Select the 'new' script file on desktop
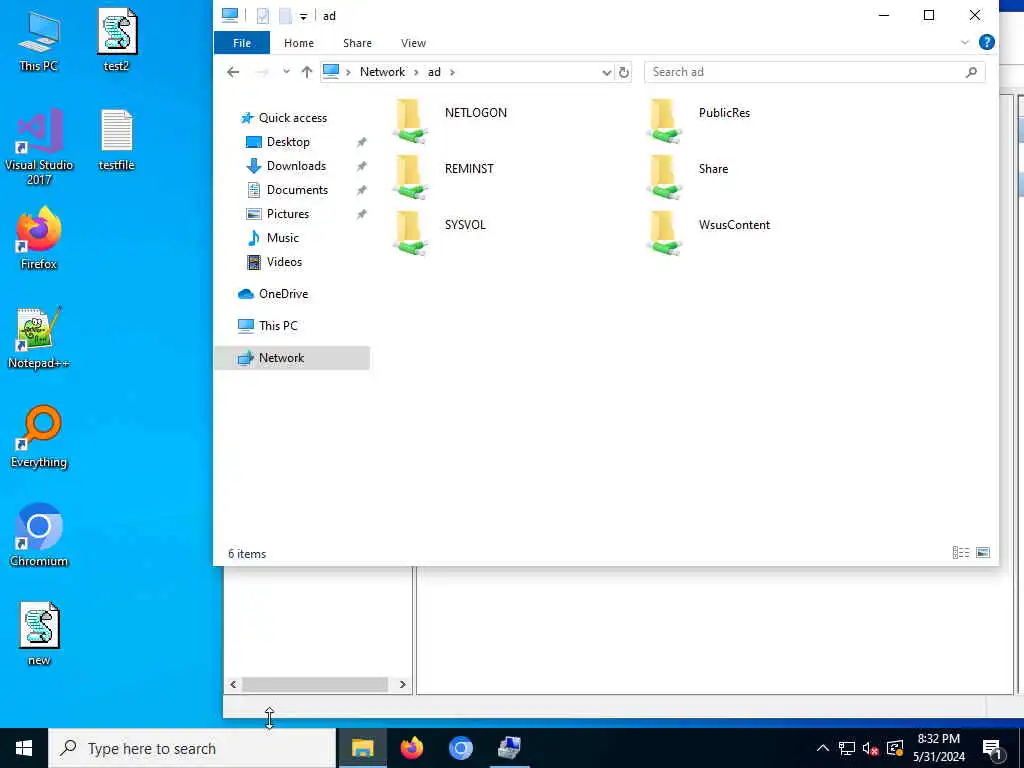 click(x=39, y=634)
